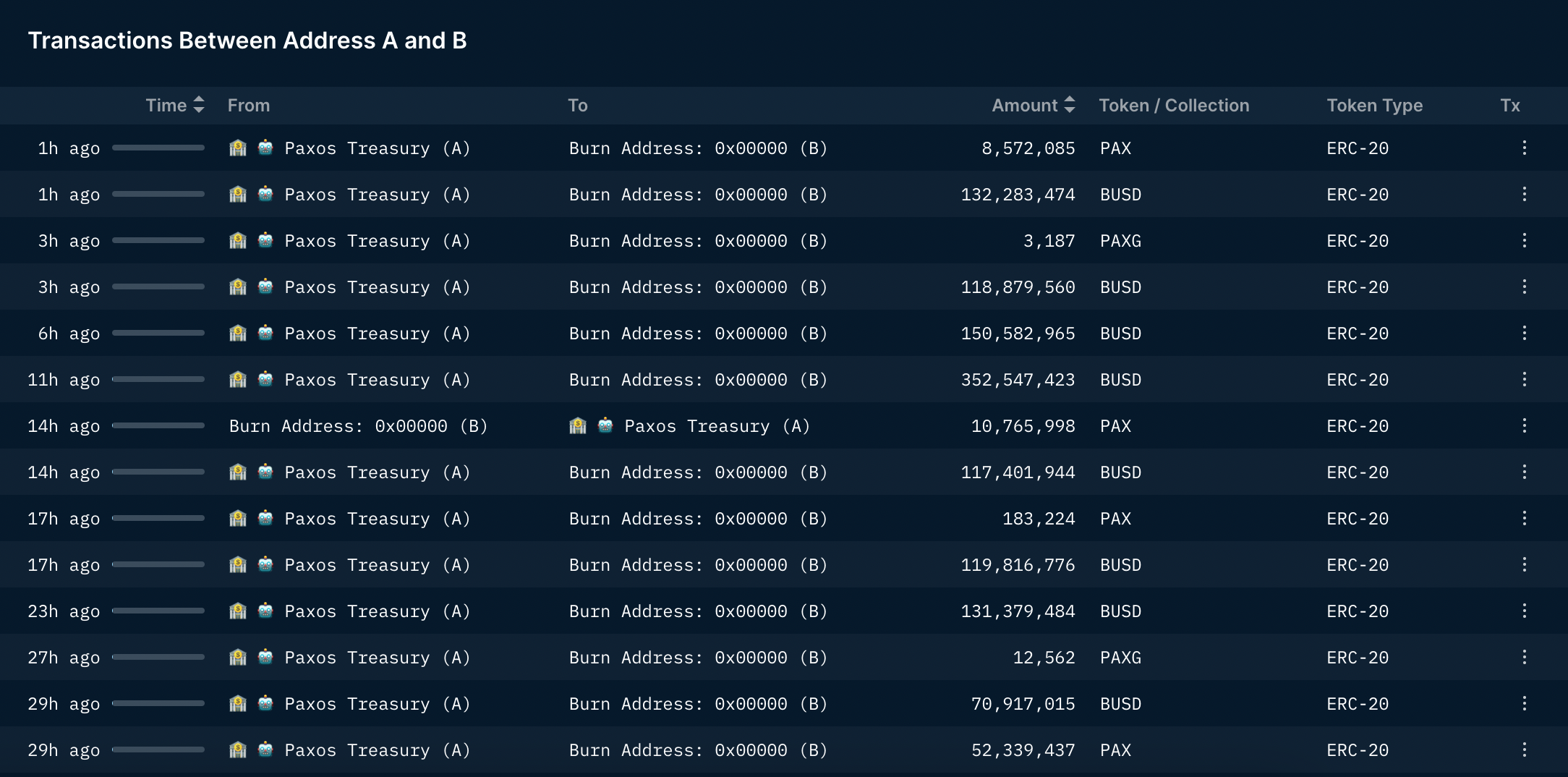
Task: Click the bank icon in the 8,572,085 PAX row
Action: click(x=238, y=148)
